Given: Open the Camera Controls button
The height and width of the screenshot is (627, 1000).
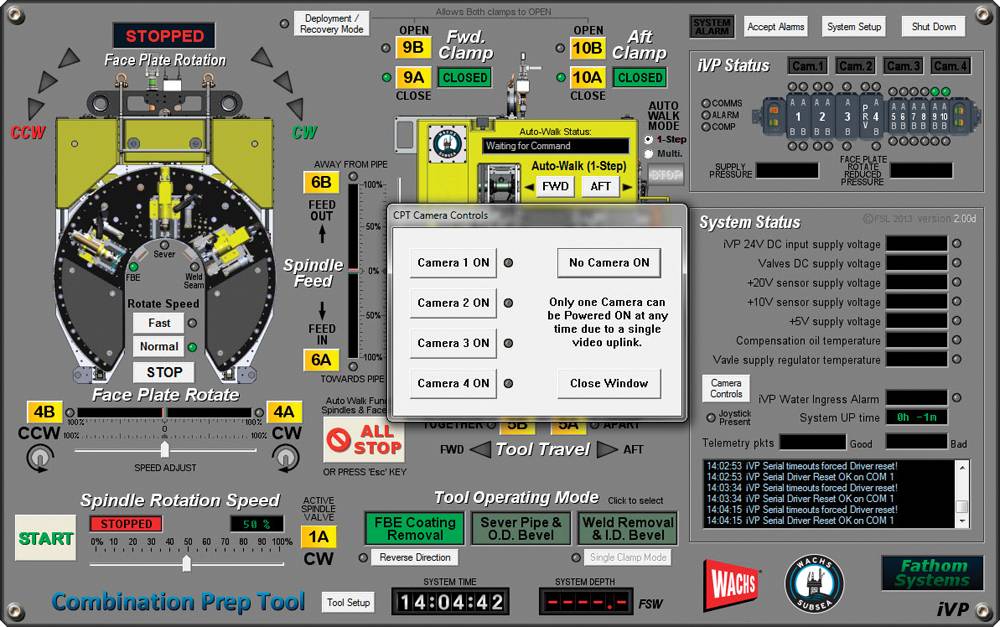Looking at the screenshot, I should coord(726,388).
